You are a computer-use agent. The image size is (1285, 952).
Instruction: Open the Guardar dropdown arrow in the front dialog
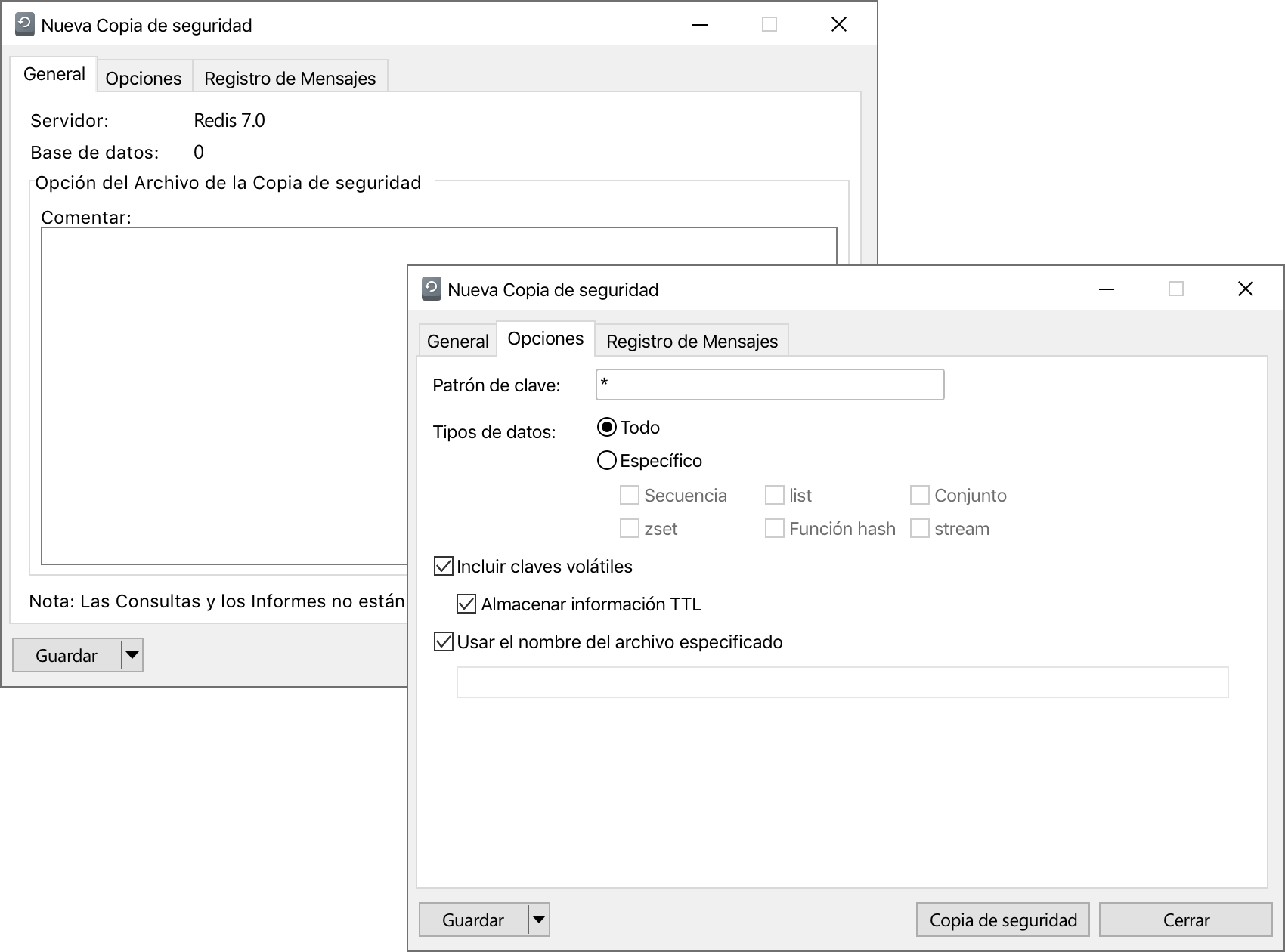[538, 920]
